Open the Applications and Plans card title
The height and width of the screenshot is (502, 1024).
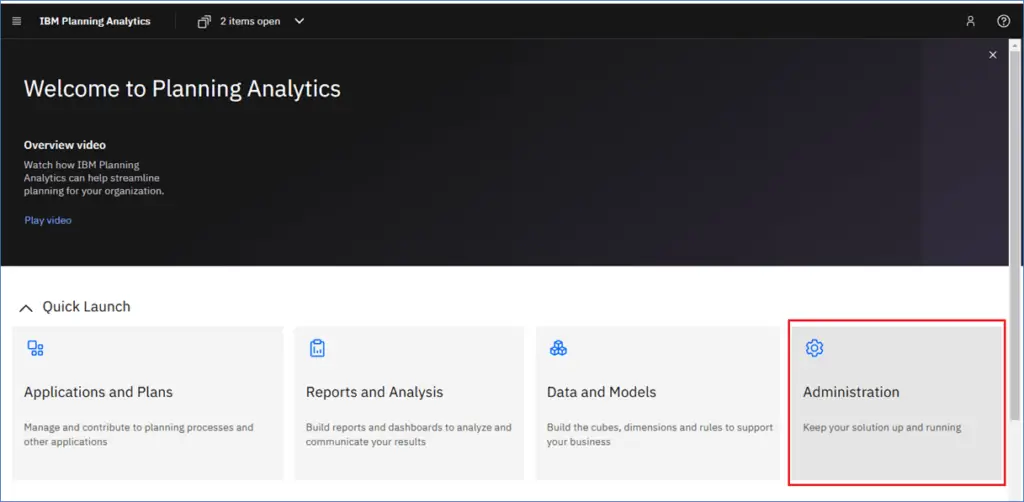pyautogui.click(x=99, y=392)
